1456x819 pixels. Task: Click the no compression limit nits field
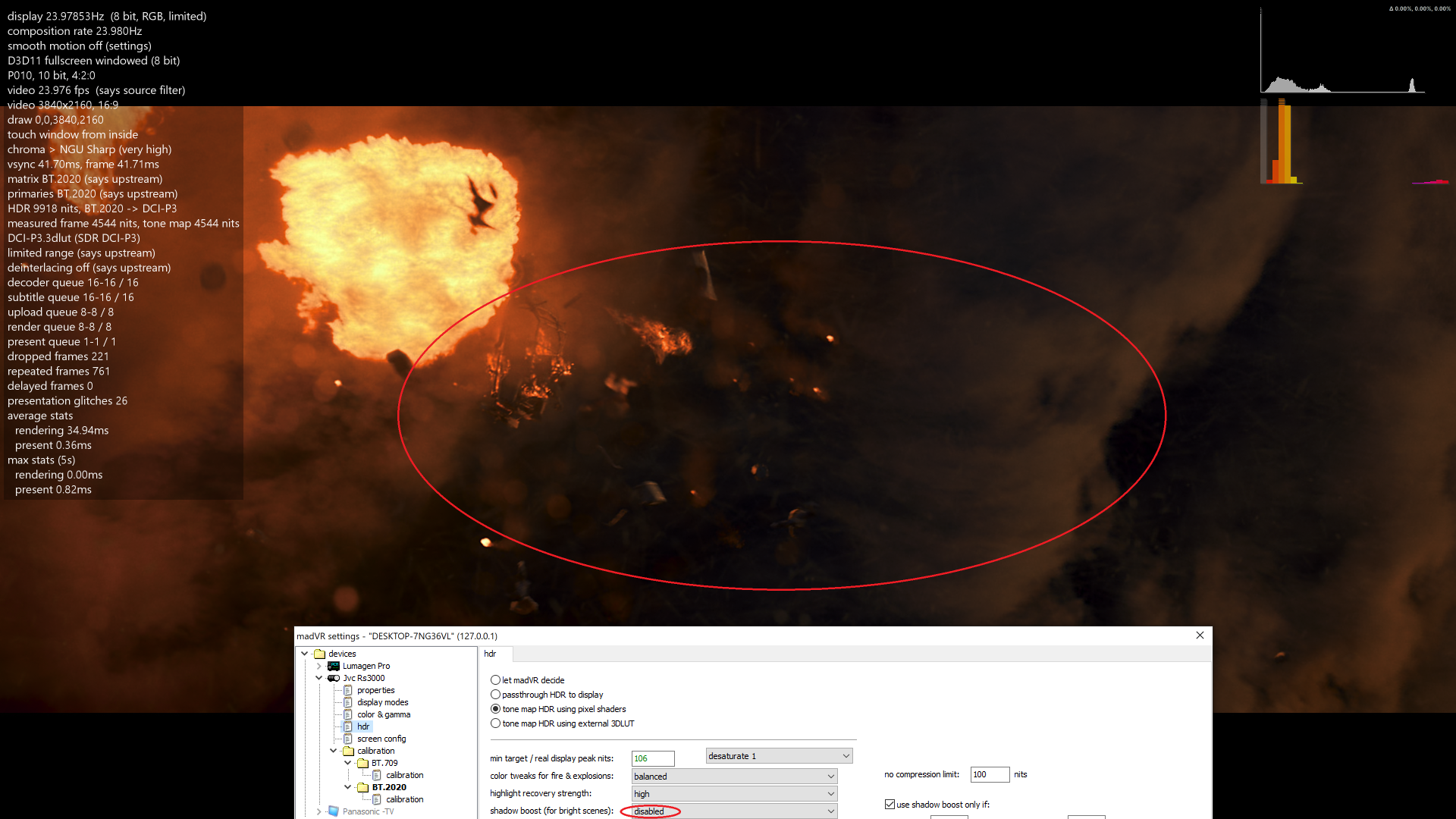(x=989, y=774)
